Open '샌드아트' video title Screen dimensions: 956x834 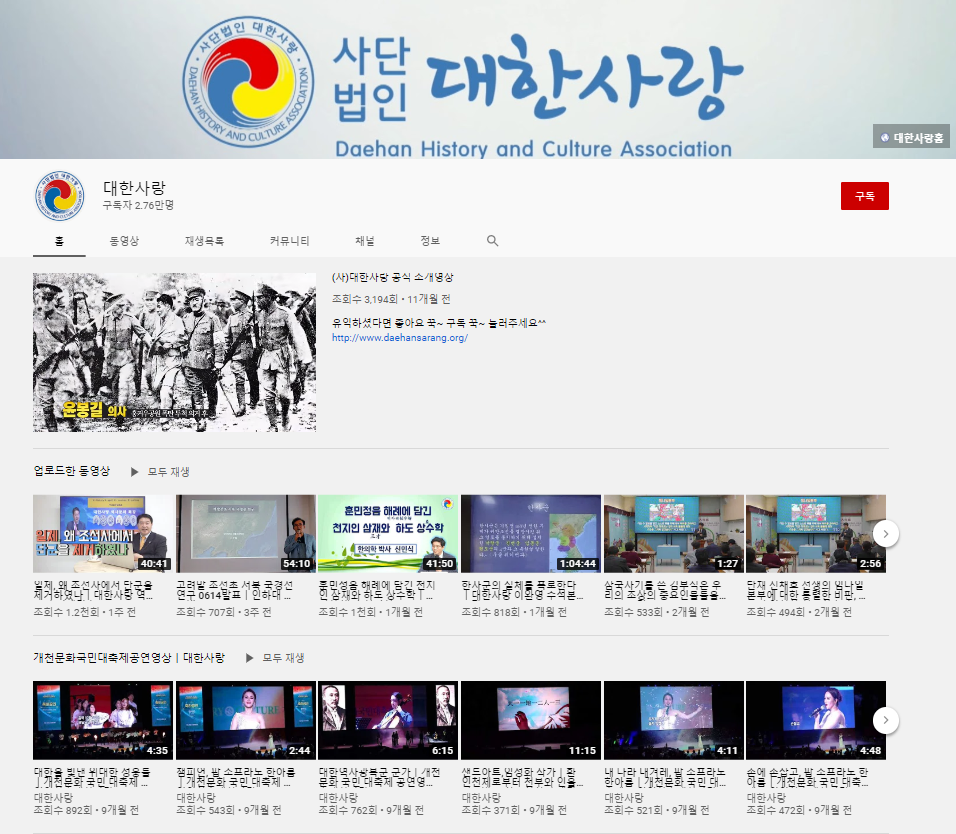coord(522,777)
